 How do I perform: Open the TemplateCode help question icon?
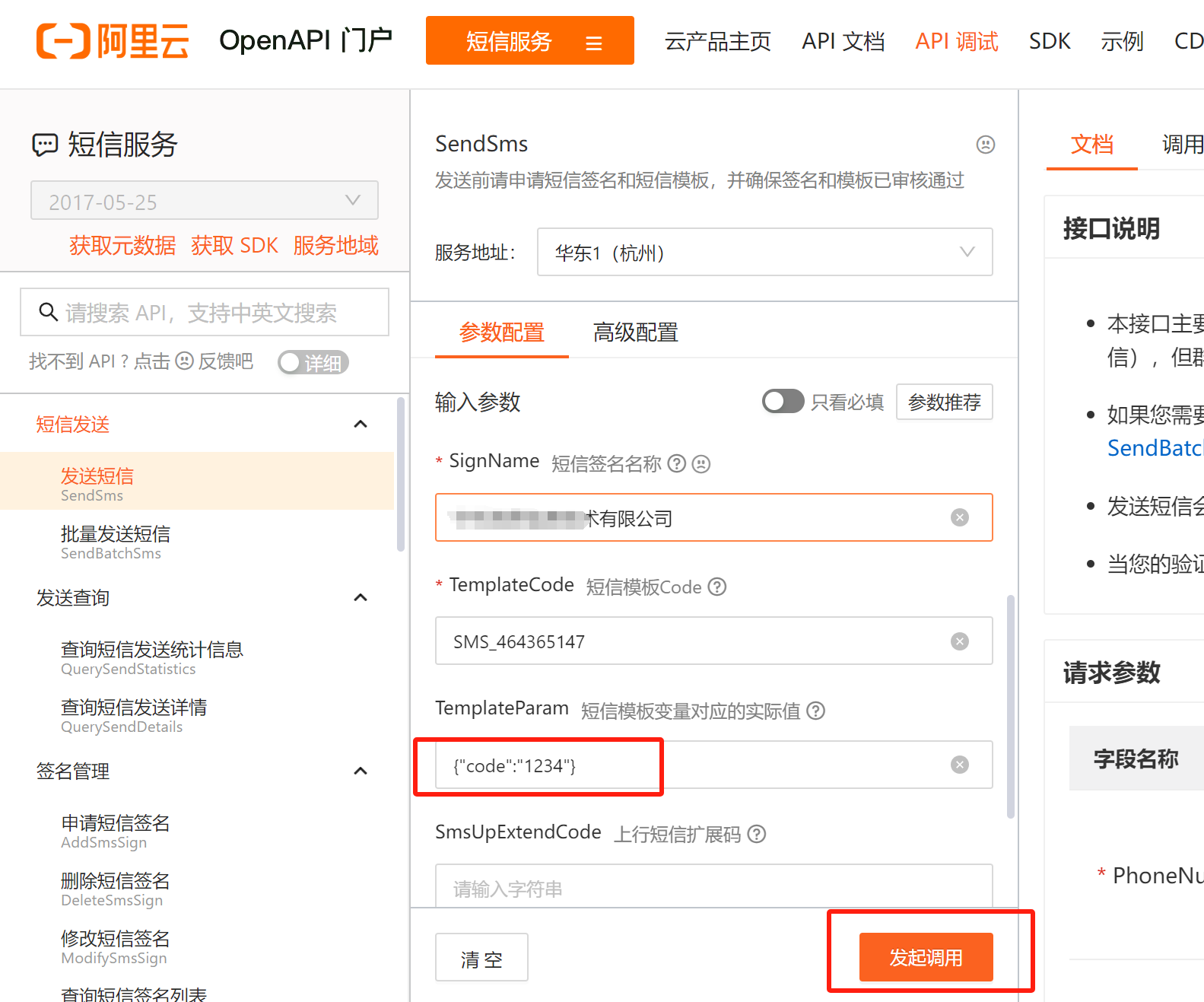click(717, 587)
